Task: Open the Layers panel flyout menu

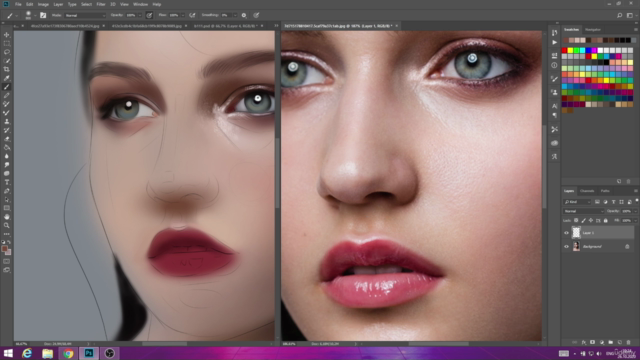Action: (x=636, y=191)
